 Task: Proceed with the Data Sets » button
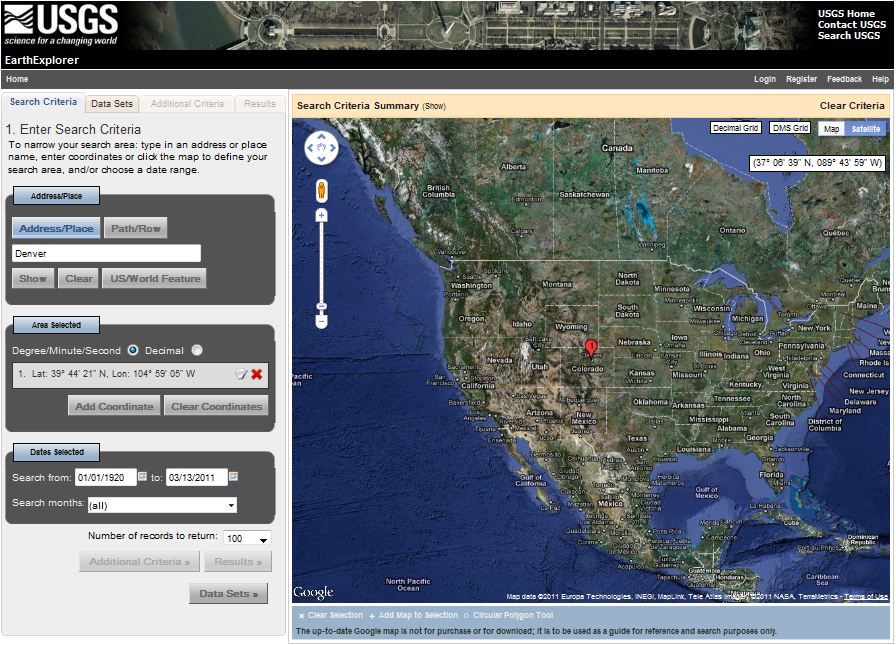[x=229, y=594]
